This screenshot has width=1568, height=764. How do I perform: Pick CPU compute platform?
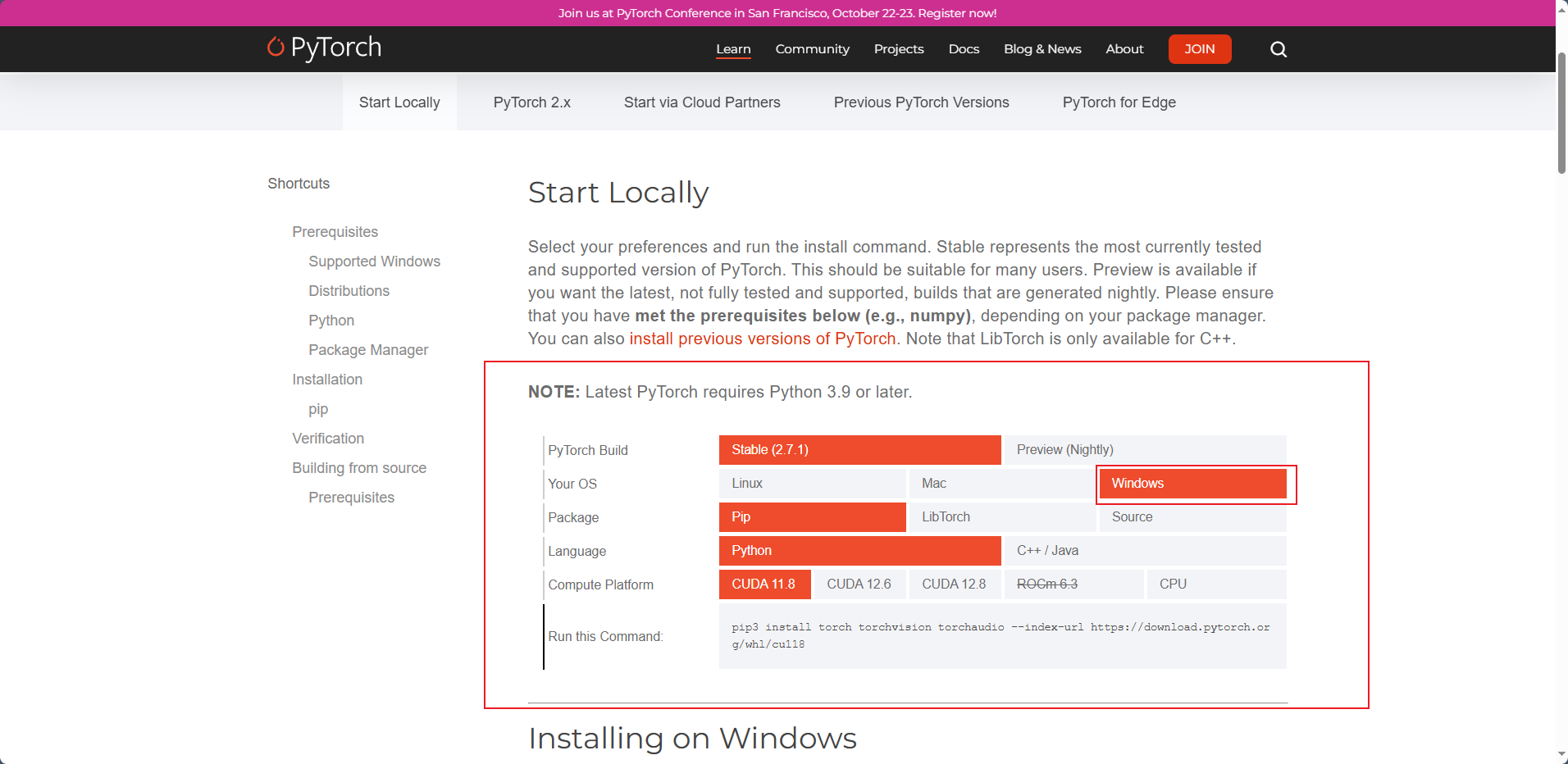[1217, 584]
